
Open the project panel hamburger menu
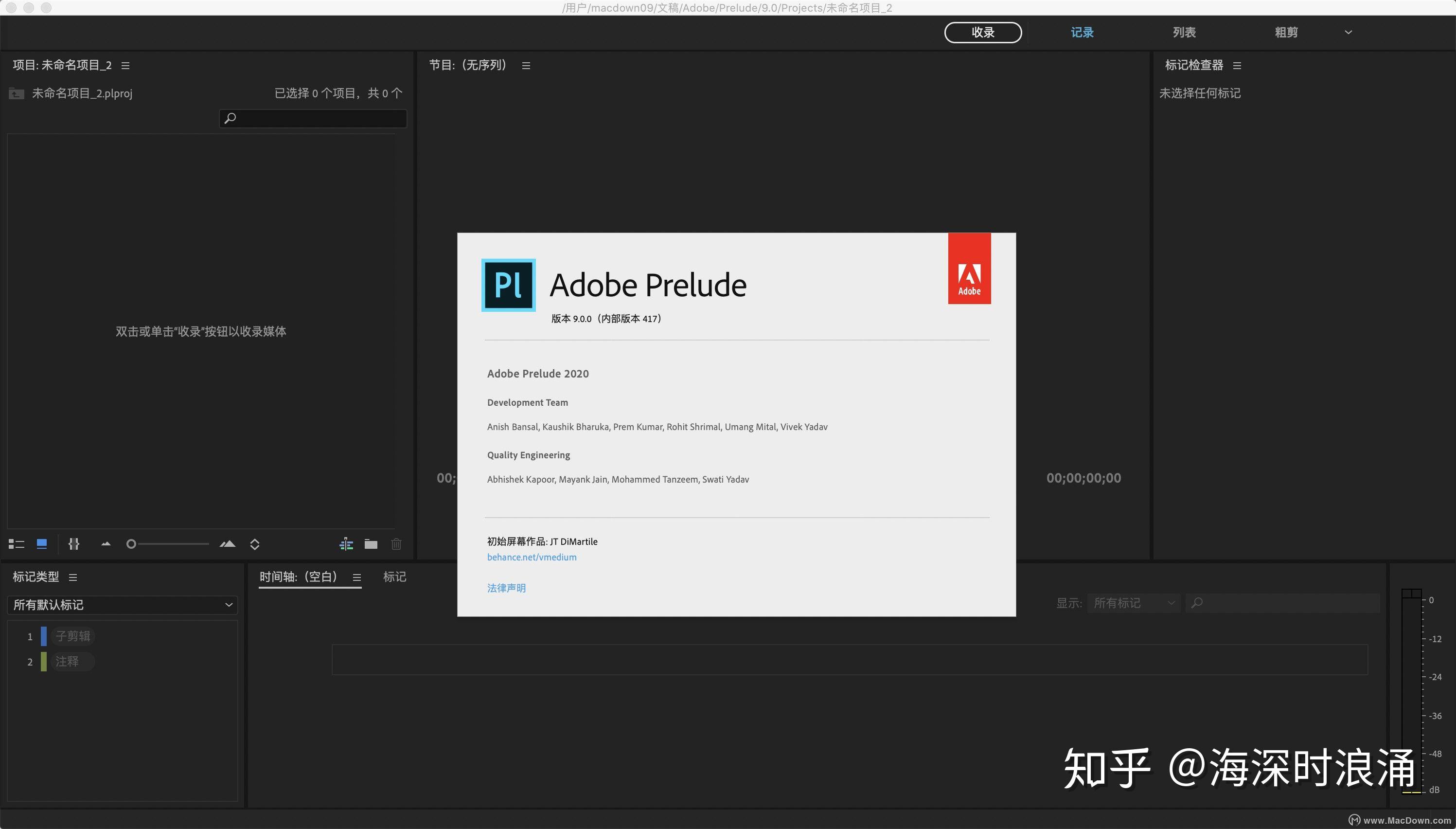tap(124, 65)
